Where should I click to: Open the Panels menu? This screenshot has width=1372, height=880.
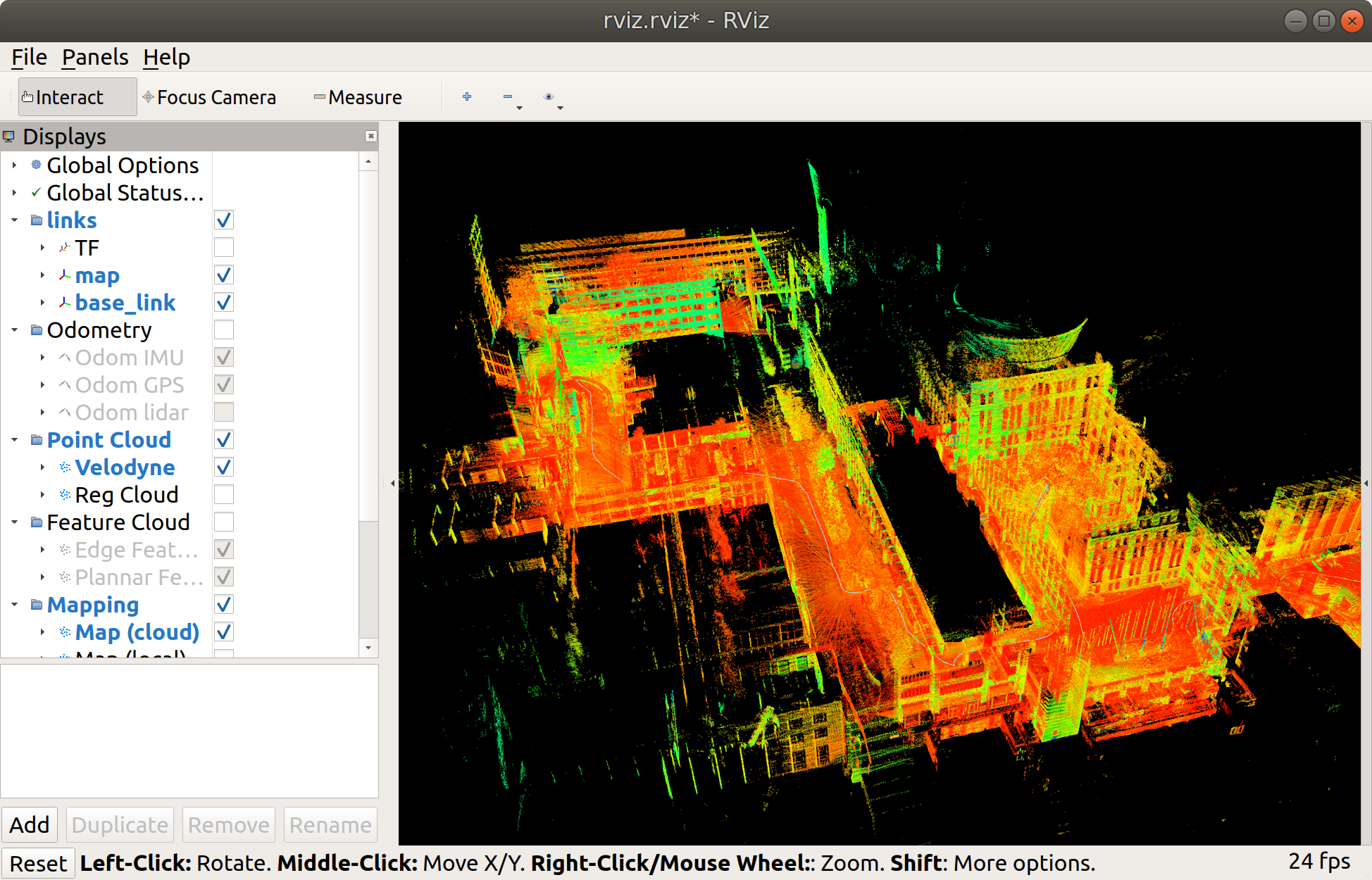pyautogui.click(x=95, y=57)
